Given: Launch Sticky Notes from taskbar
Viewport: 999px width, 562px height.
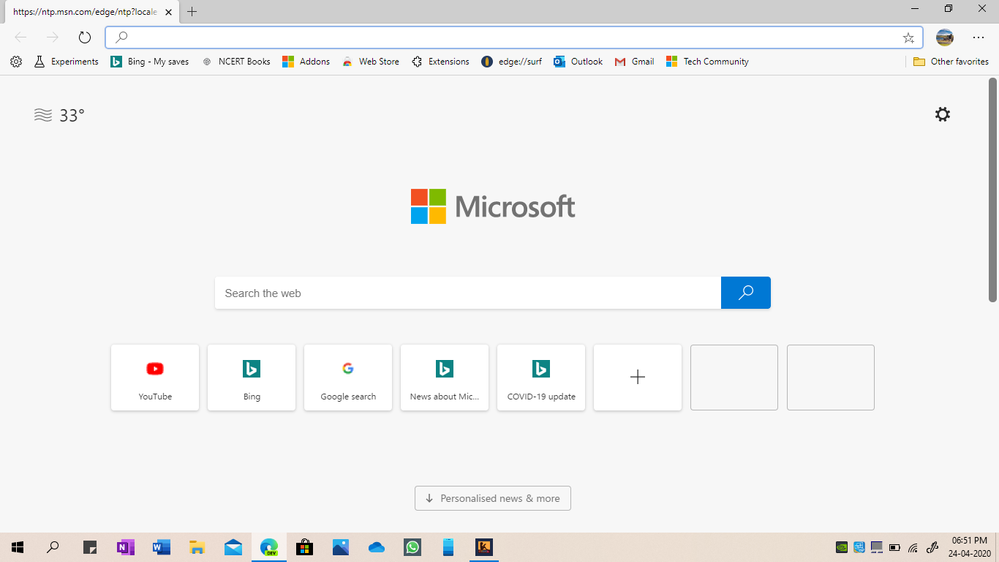Looking at the screenshot, I should 90,547.
